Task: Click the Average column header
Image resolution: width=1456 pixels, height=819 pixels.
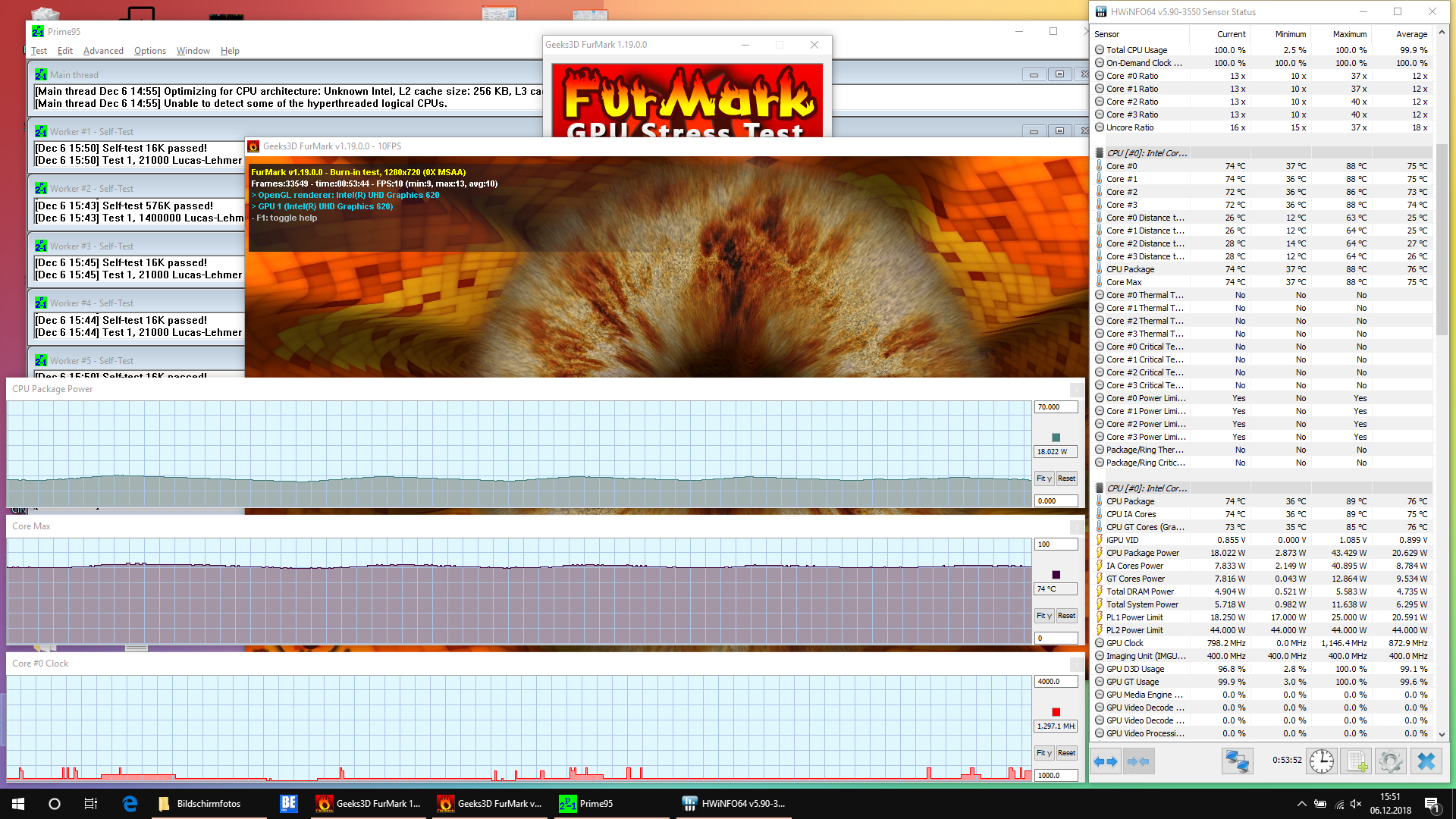Action: (x=1401, y=34)
